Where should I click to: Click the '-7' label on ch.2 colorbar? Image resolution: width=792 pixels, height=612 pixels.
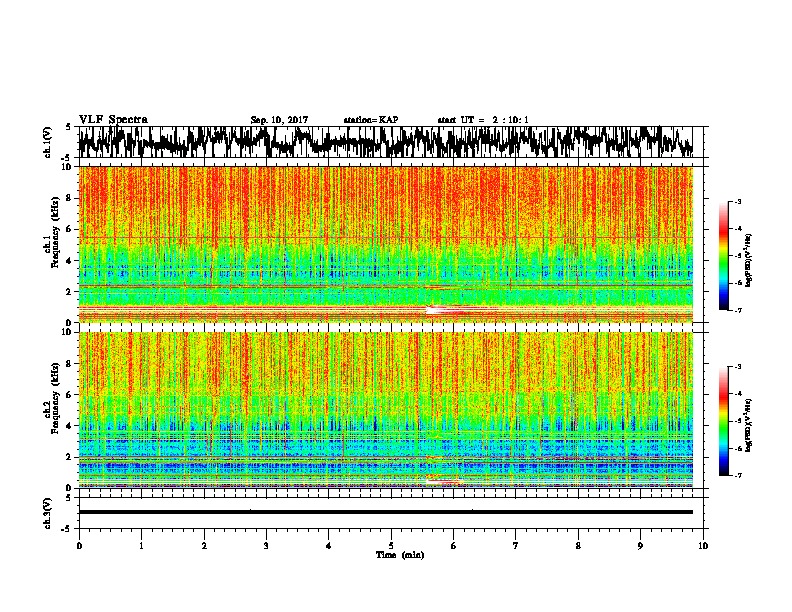737,475
